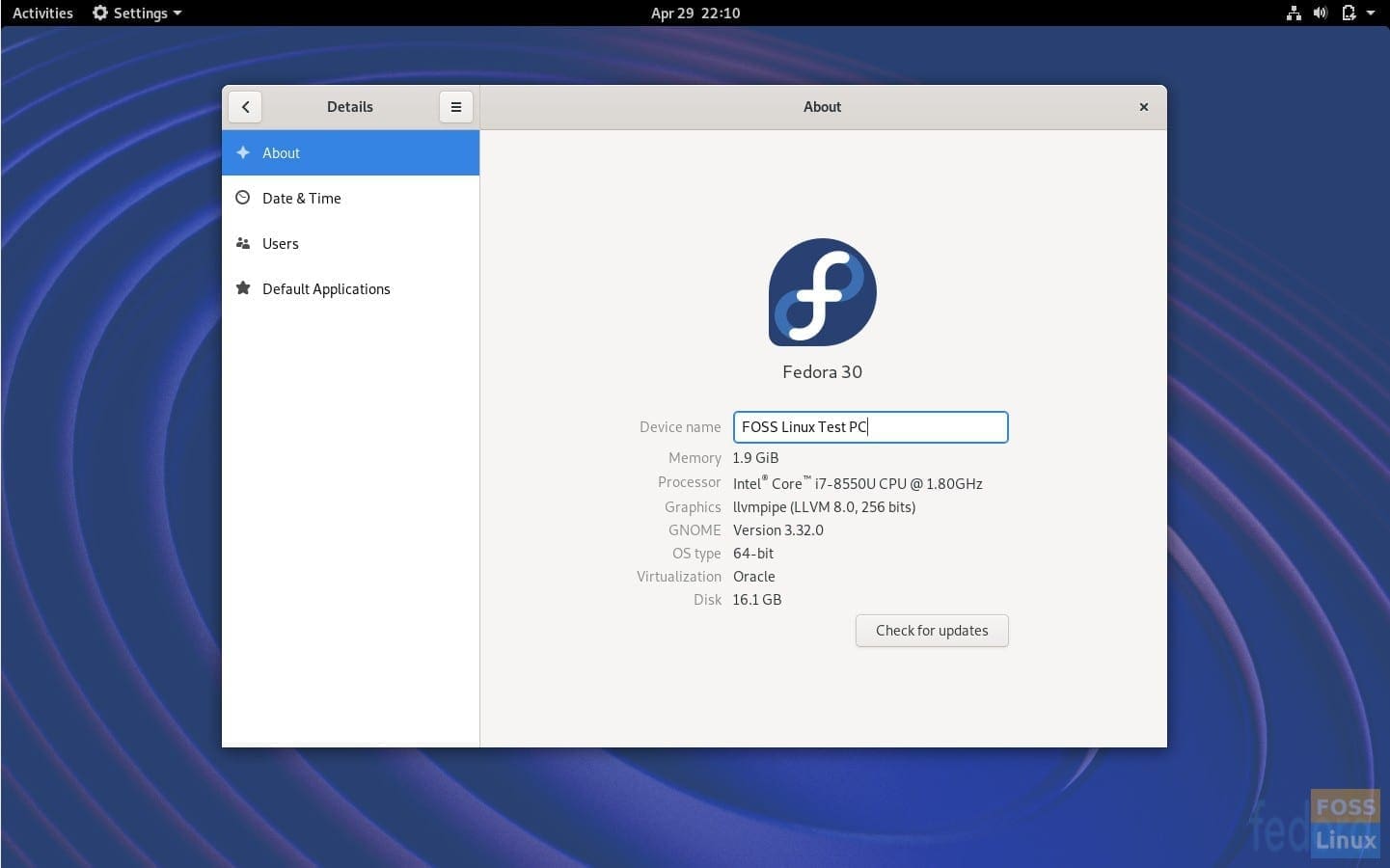Viewport: 1390px width, 868px height.
Task: Click the Graphics value llvmpipe text
Action: 824,507
